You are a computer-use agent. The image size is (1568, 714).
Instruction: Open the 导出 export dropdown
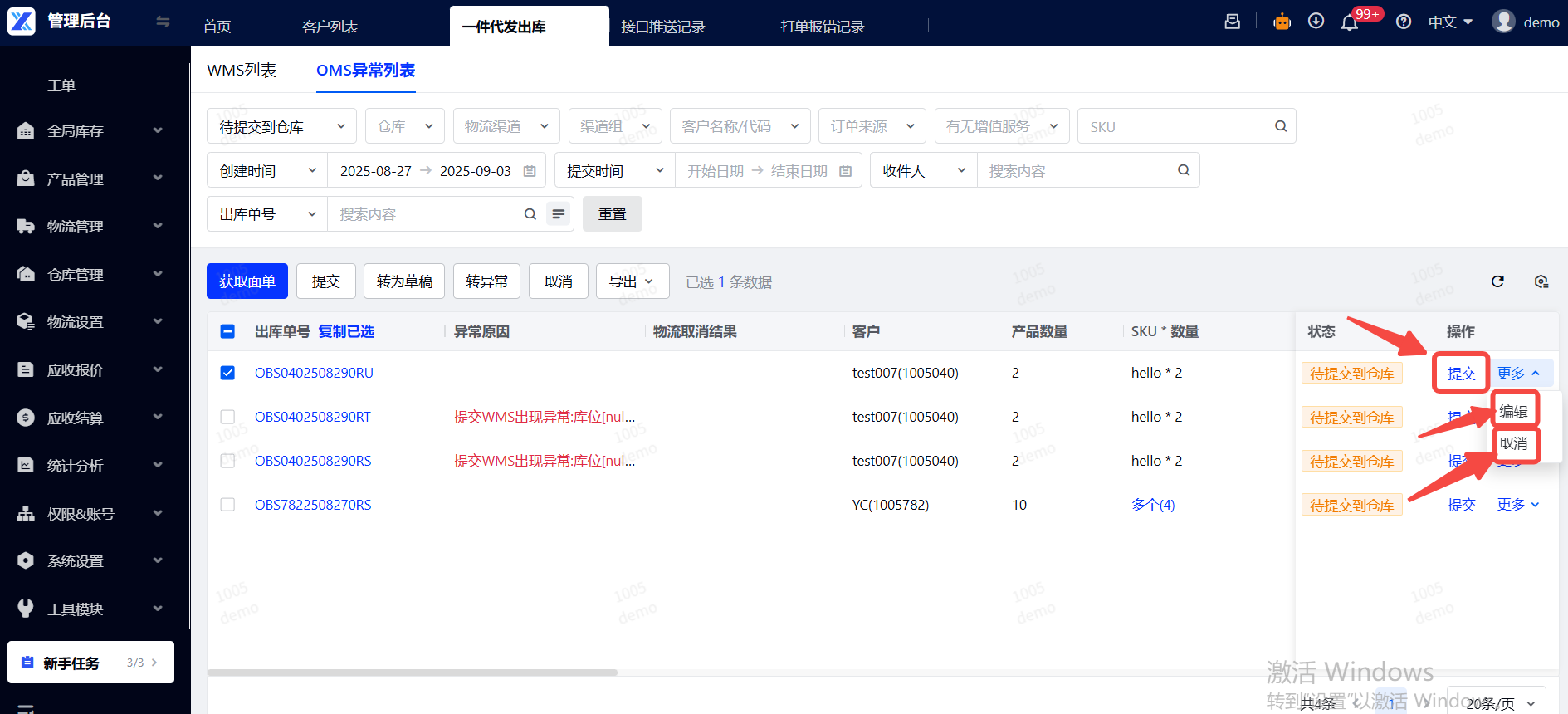pos(632,281)
